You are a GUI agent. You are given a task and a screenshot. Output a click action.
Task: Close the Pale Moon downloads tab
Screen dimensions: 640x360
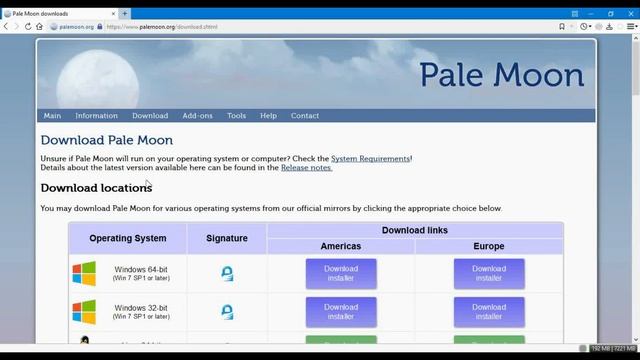pyautogui.click(x=113, y=13)
